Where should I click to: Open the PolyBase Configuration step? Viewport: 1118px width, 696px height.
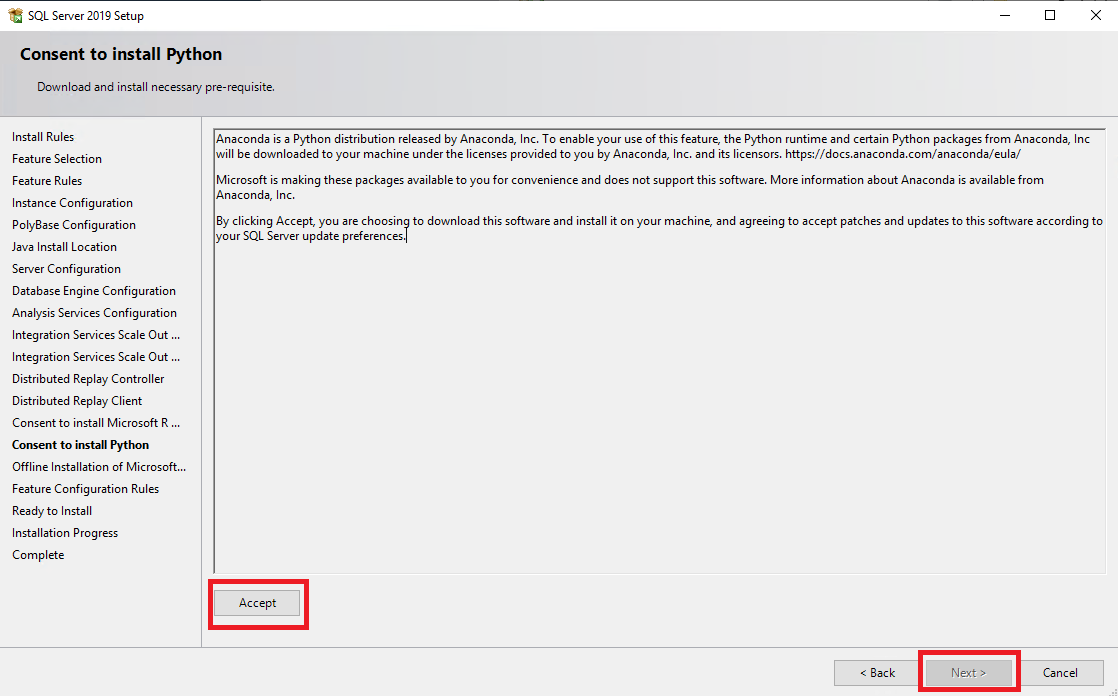tap(73, 225)
